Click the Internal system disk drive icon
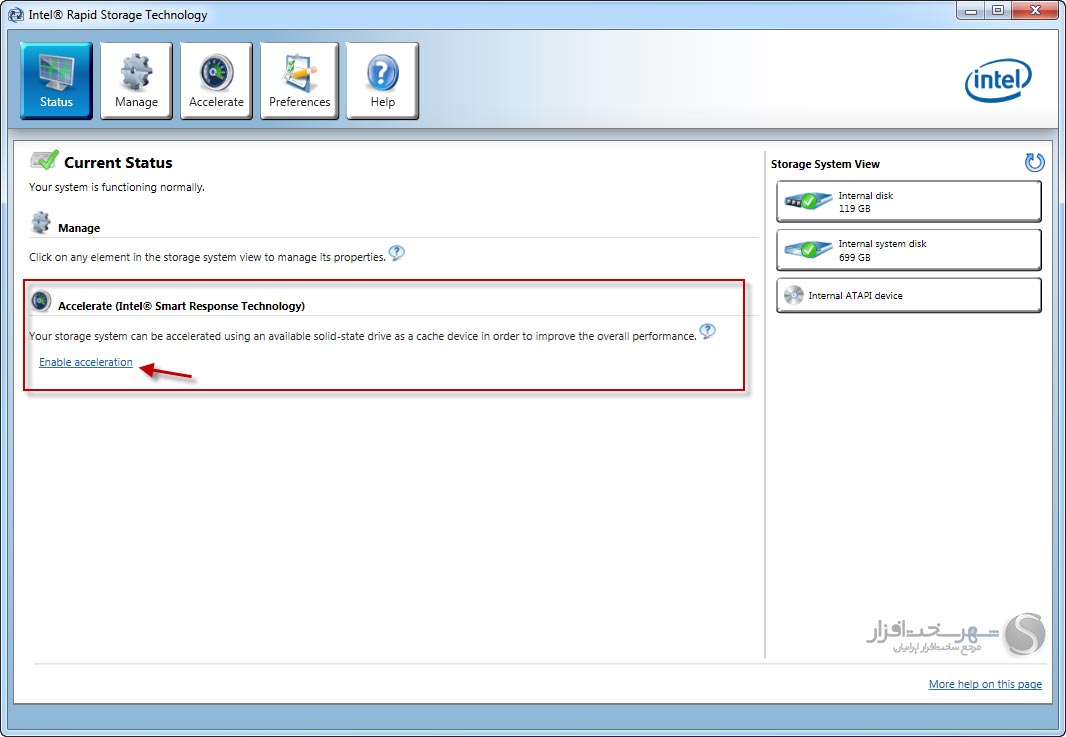 808,250
